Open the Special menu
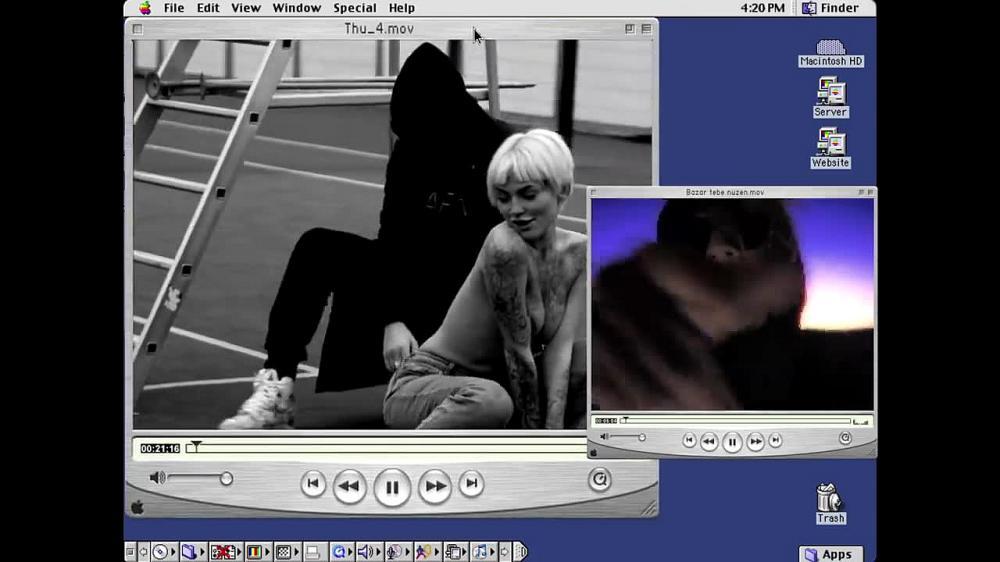The width and height of the screenshot is (1000, 562). (355, 8)
